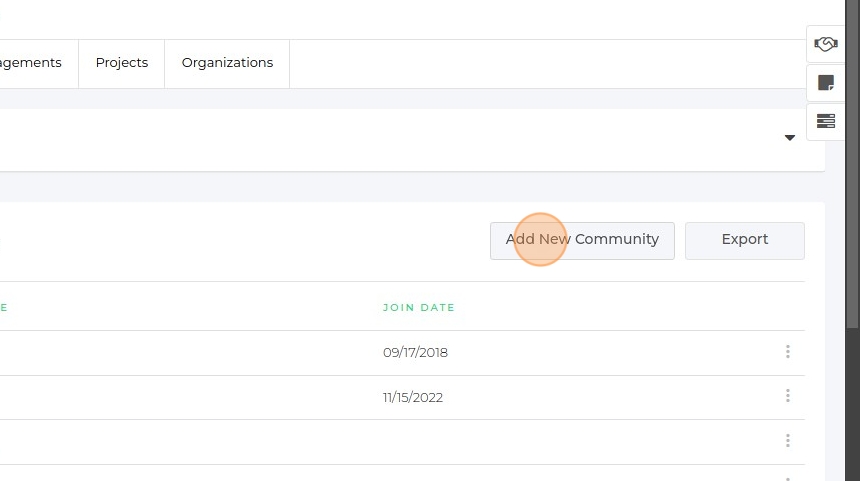Click the collapsed filter panel bar
The width and height of the screenshot is (860, 481).
[400, 139]
